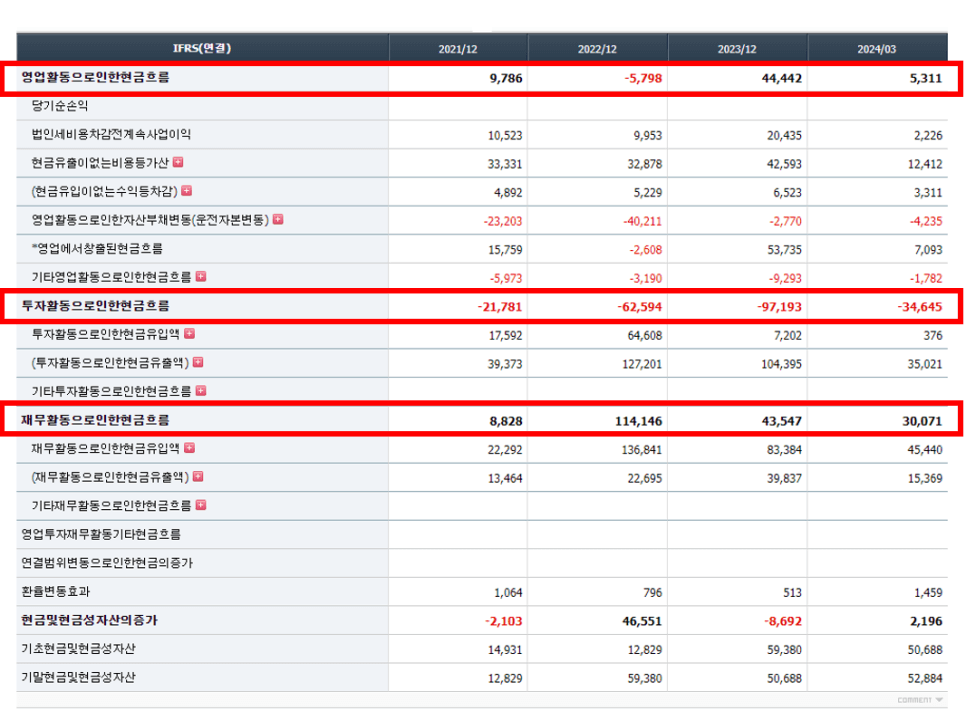Expand 투자활동으로인한현금유입액 plus icon
This screenshot has width=966, height=711.
coord(189,333)
